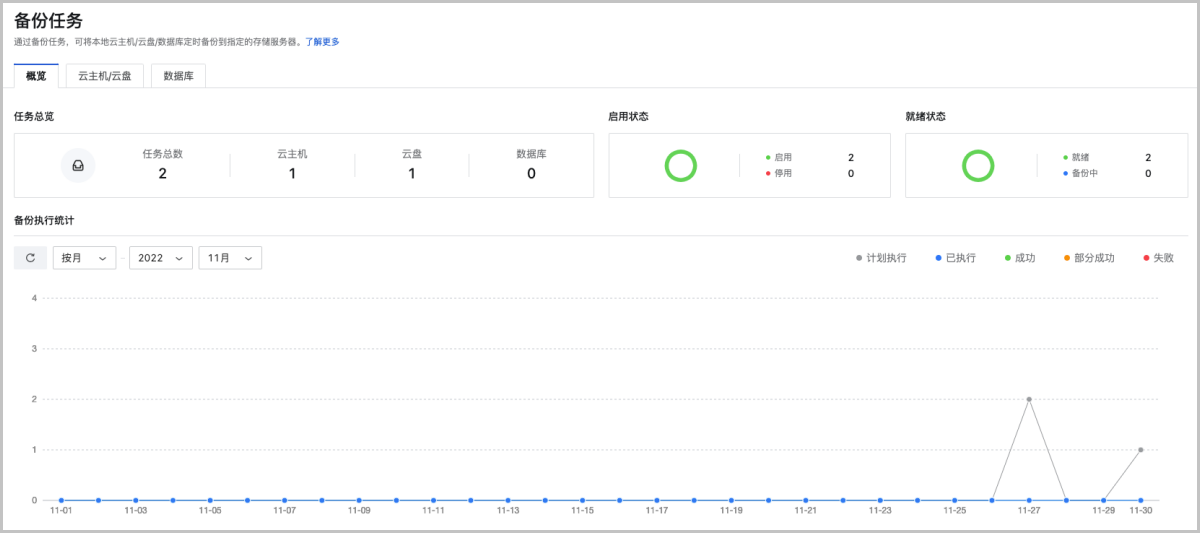Click the 11-27 peak data point
The image size is (1200, 533).
pos(1029,399)
